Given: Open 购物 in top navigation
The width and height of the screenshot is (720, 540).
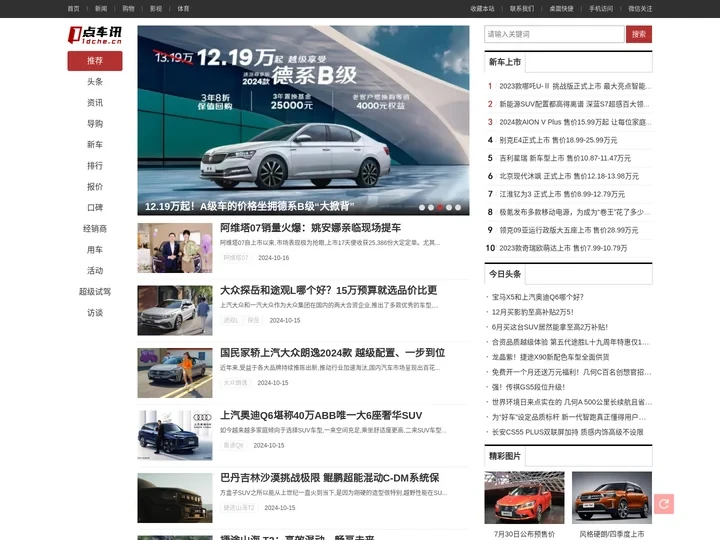Looking at the screenshot, I should point(129,9).
